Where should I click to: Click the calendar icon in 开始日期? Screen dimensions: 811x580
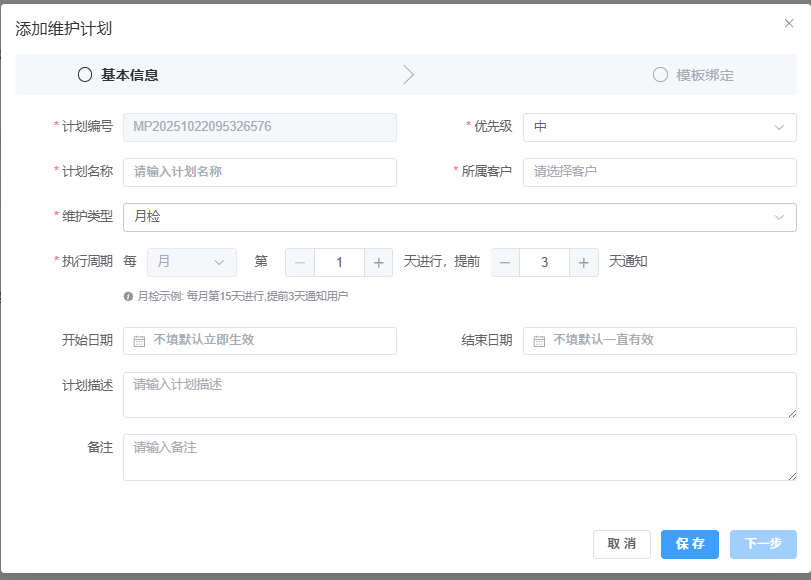point(140,341)
